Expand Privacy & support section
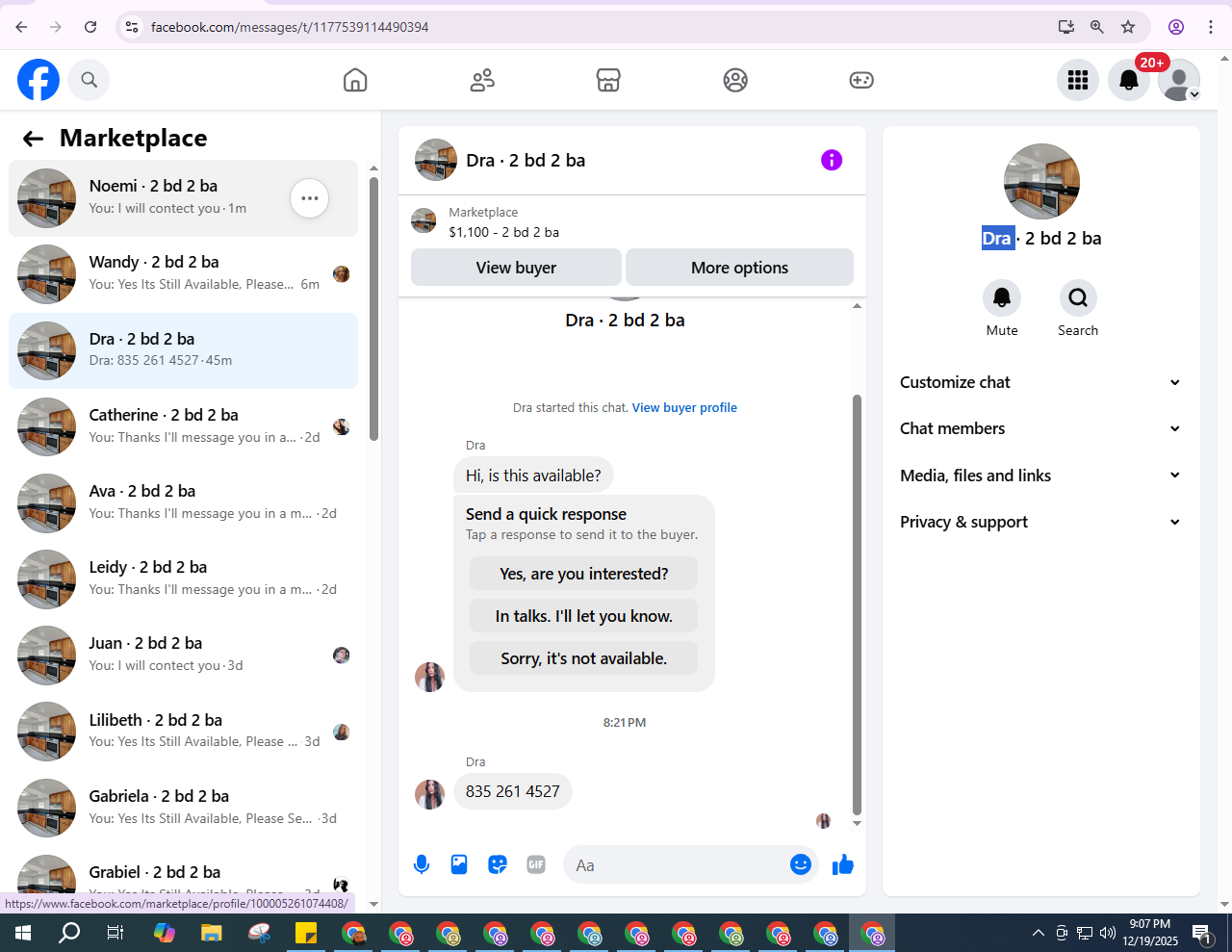This screenshot has height=952, width=1232. pyautogui.click(x=1040, y=522)
